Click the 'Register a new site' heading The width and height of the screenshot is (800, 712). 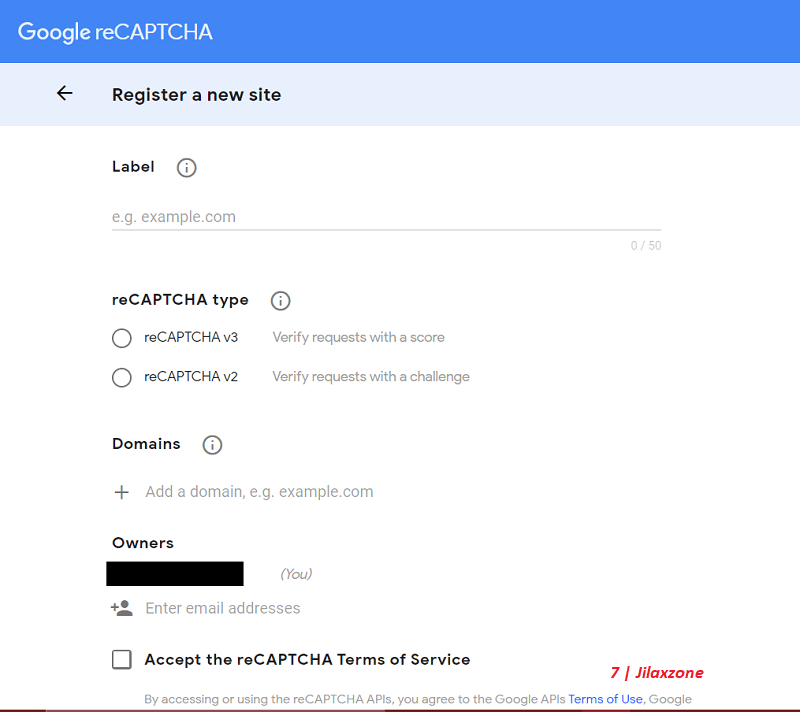click(x=196, y=95)
